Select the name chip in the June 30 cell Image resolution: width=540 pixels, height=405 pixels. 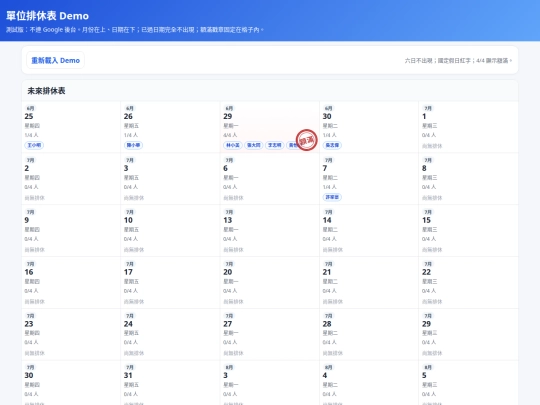point(332,145)
